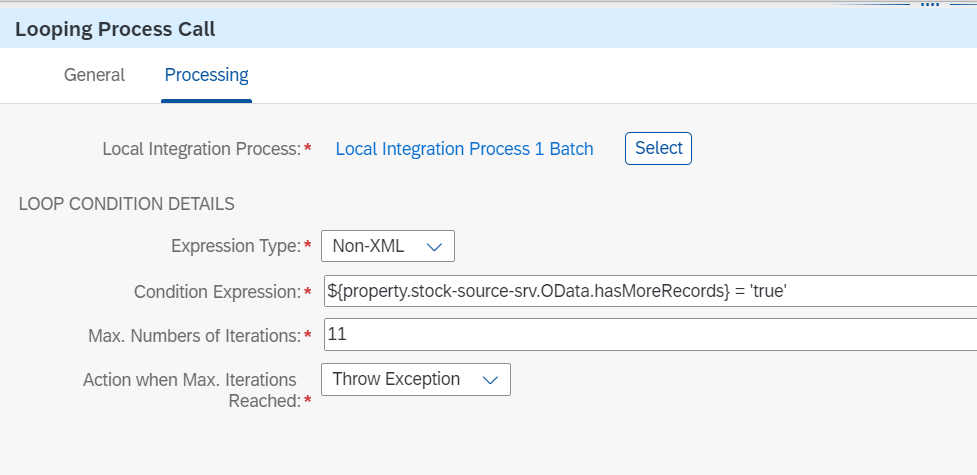Image resolution: width=977 pixels, height=475 pixels.
Task: Open the Throw Exception action dropdown
Action: (x=415, y=380)
